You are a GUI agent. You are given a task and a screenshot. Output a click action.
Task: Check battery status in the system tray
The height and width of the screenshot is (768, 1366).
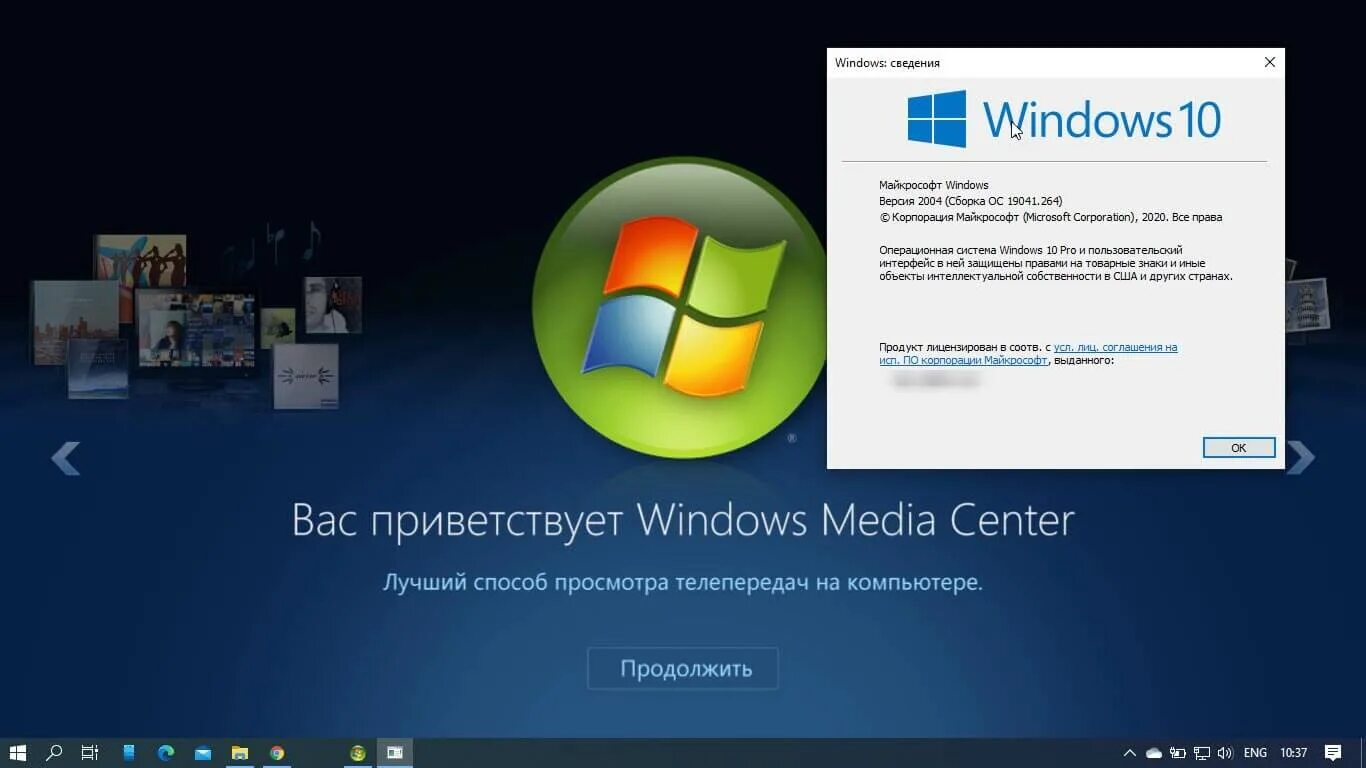(x=1178, y=752)
